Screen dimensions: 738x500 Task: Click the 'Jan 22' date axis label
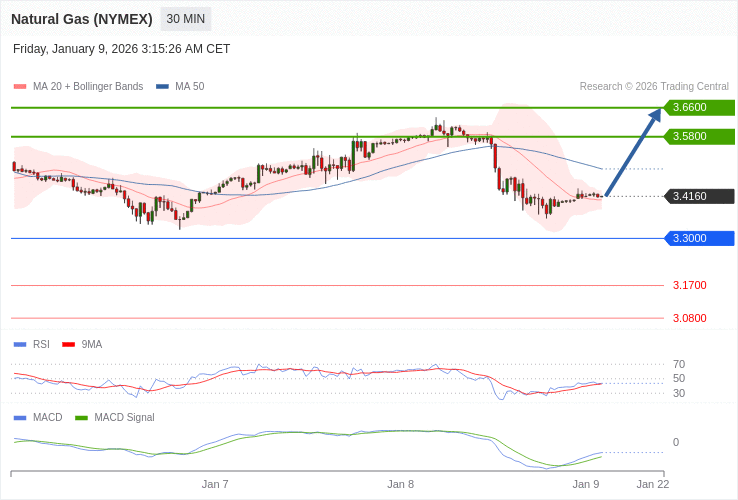(x=653, y=484)
